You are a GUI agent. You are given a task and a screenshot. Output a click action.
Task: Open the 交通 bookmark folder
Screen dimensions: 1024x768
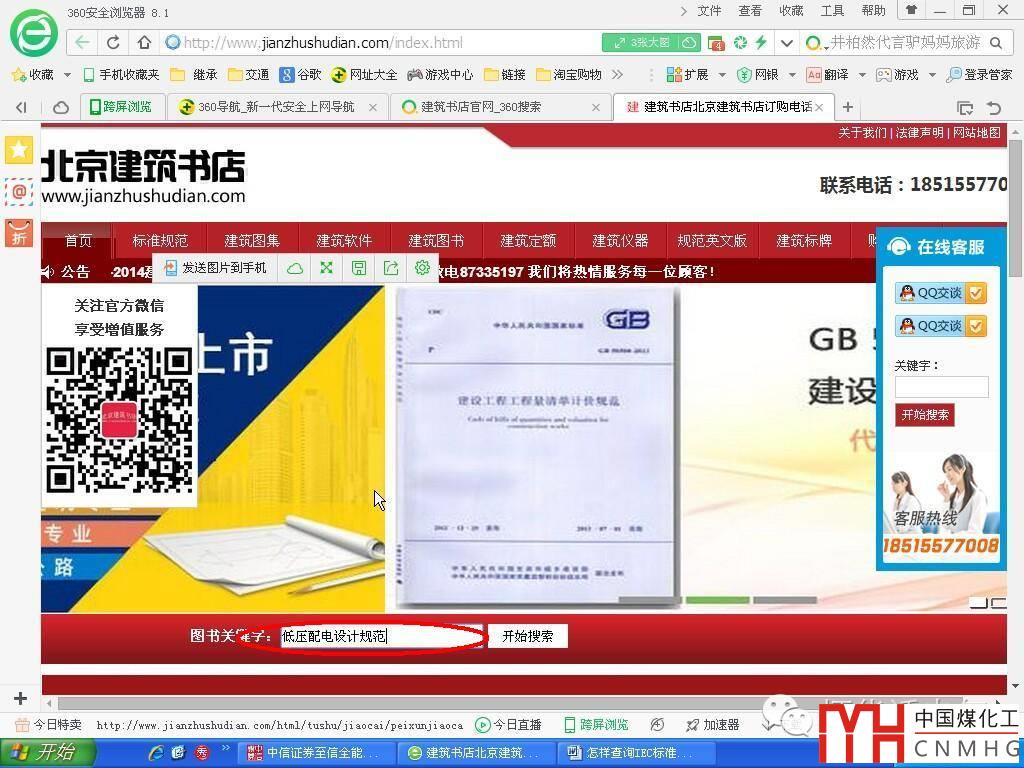[x=249, y=74]
